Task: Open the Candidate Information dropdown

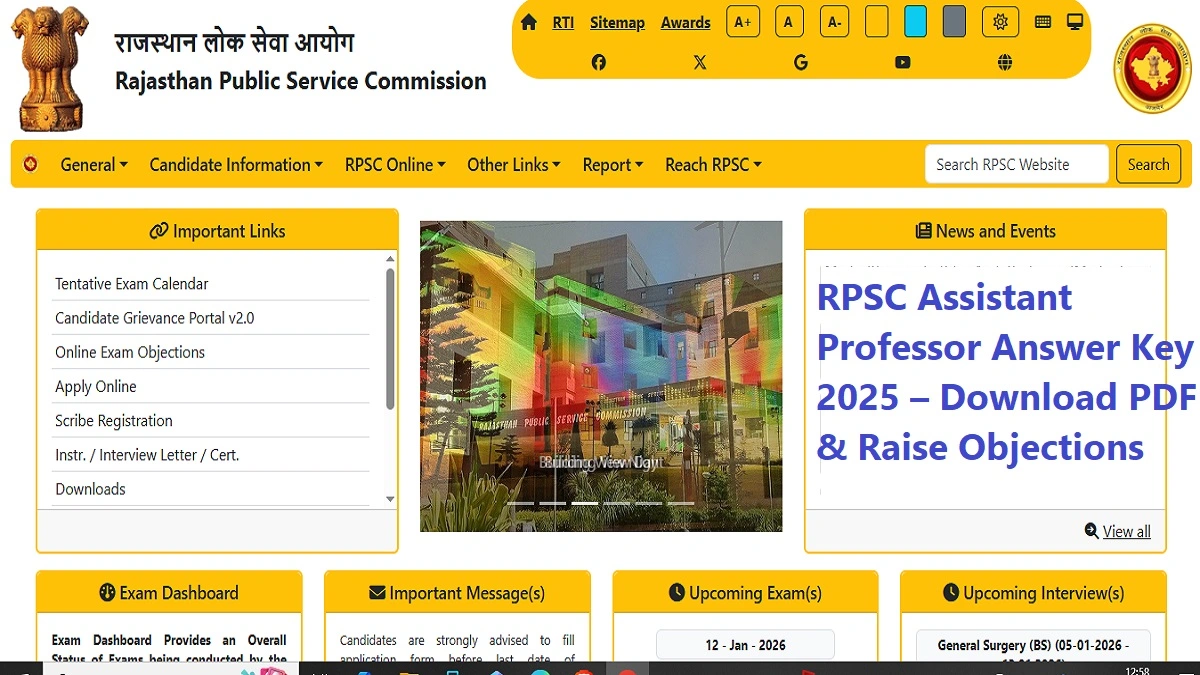Action: pos(235,164)
